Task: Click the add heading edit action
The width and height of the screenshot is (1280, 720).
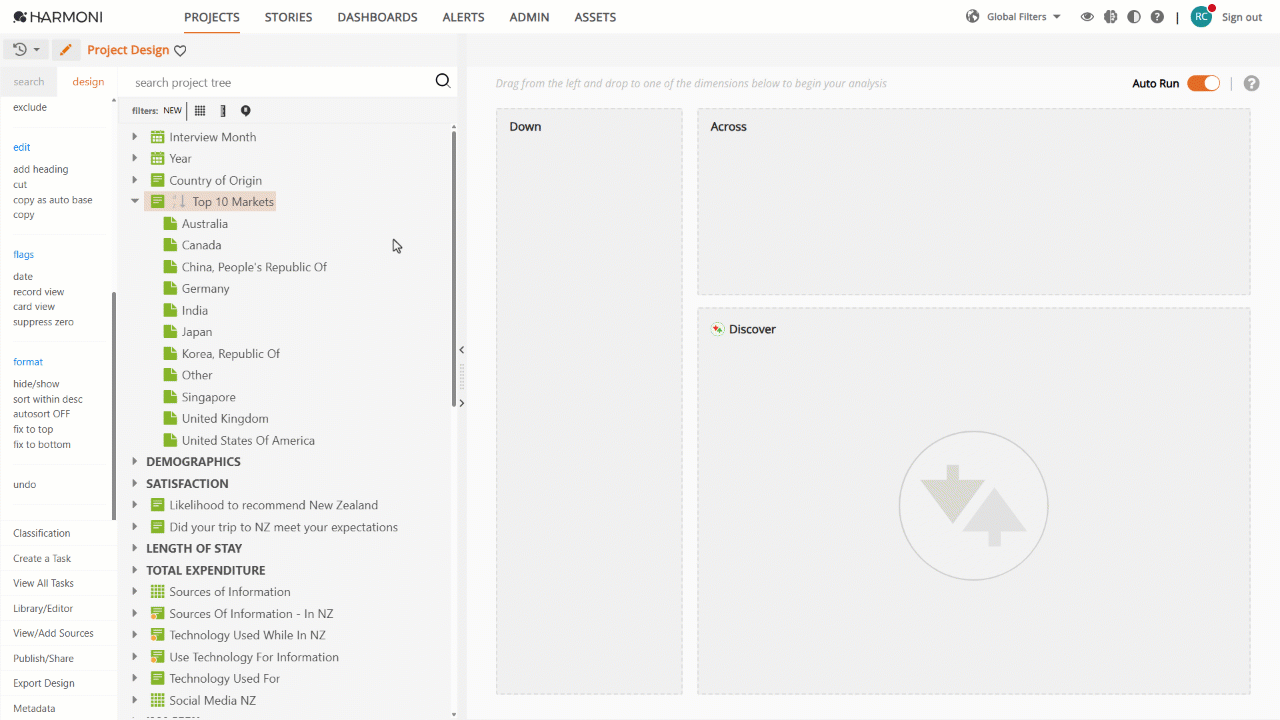Action: (41, 169)
